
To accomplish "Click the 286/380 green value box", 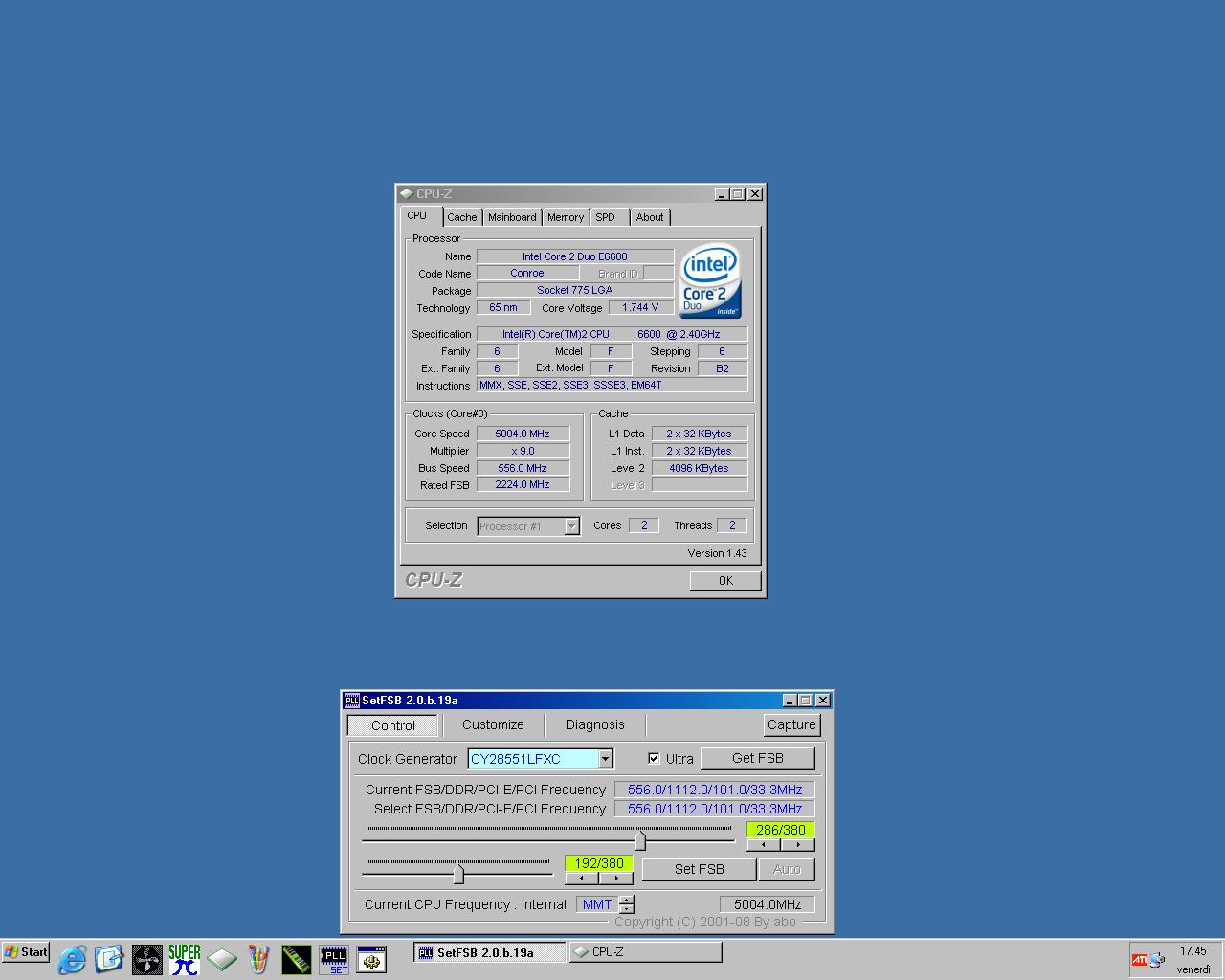I will click(x=781, y=830).
